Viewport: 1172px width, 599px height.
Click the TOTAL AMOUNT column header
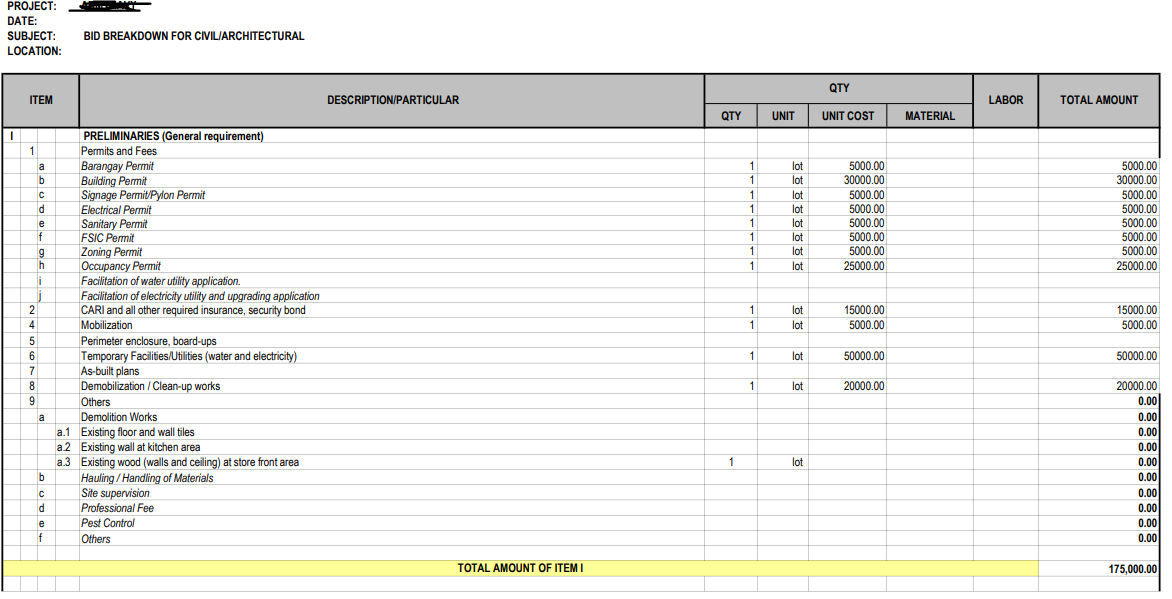point(1099,100)
